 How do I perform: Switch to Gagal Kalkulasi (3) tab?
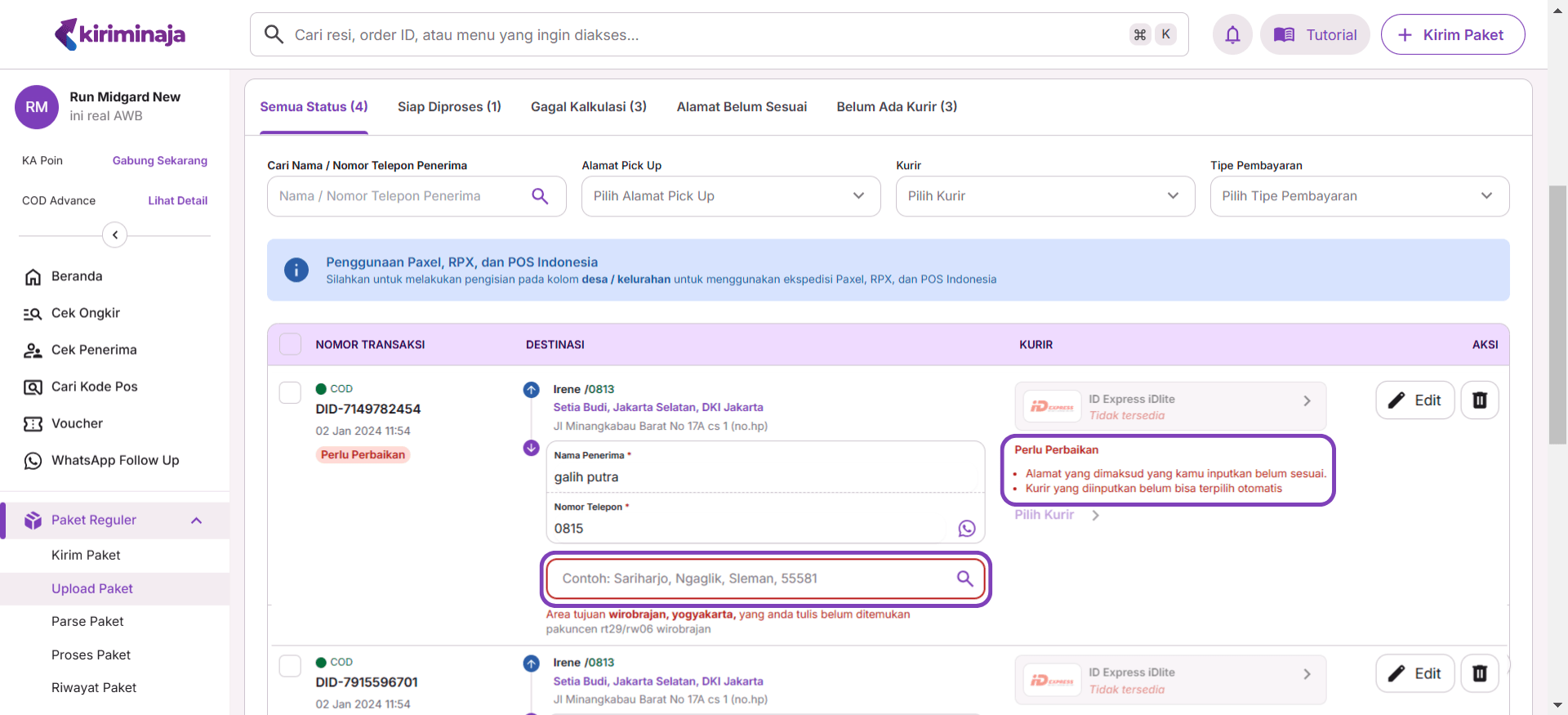pos(588,107)
